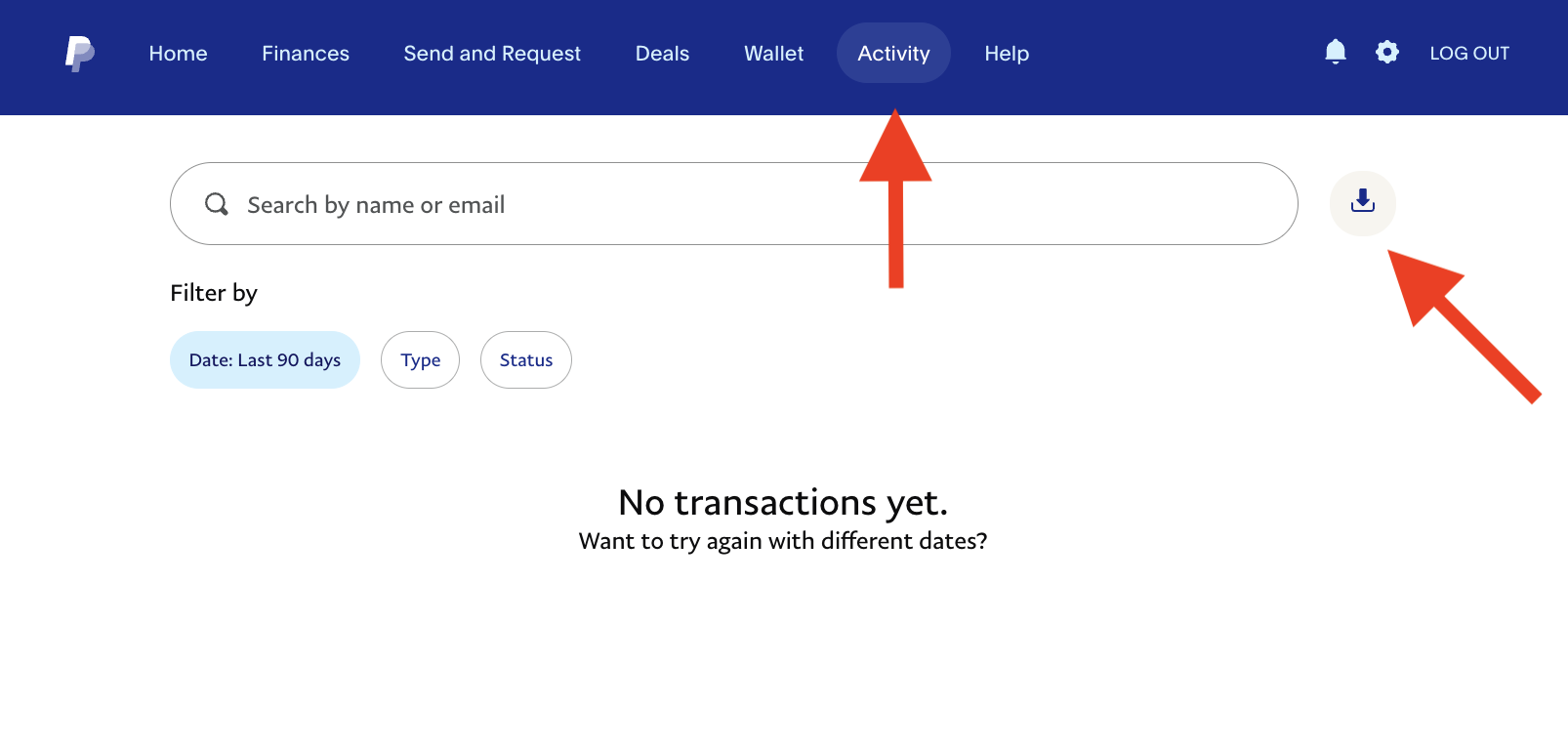Click LOG OUT
The width and height of the screenshot is (1568, 750).
tap(1469, 54)
